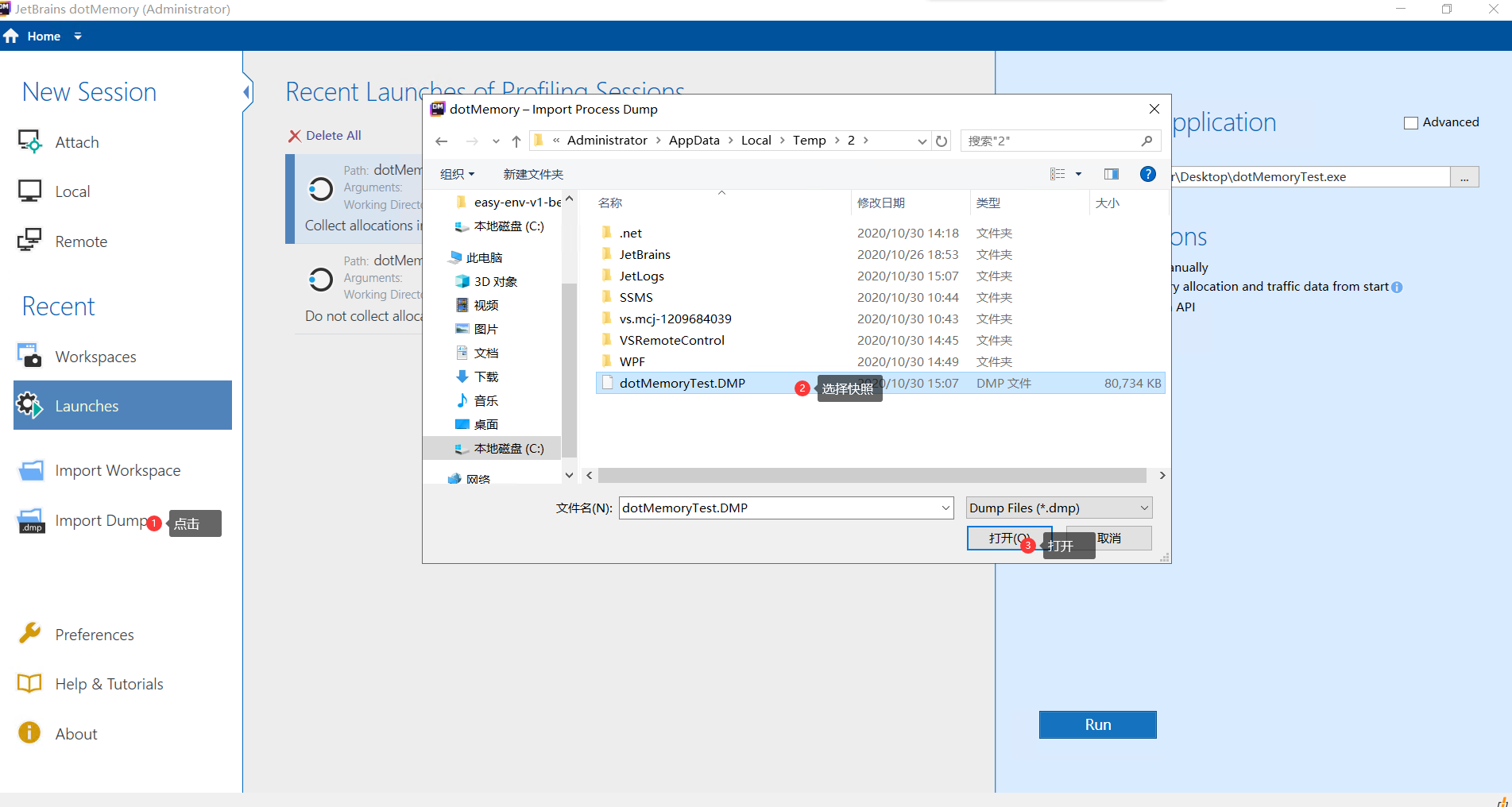Image resolution: width=1512 pixels, height=807 pixels.
Task: Go forward in the file dialog
Action: pyautogui.click(x=472, y=141)
